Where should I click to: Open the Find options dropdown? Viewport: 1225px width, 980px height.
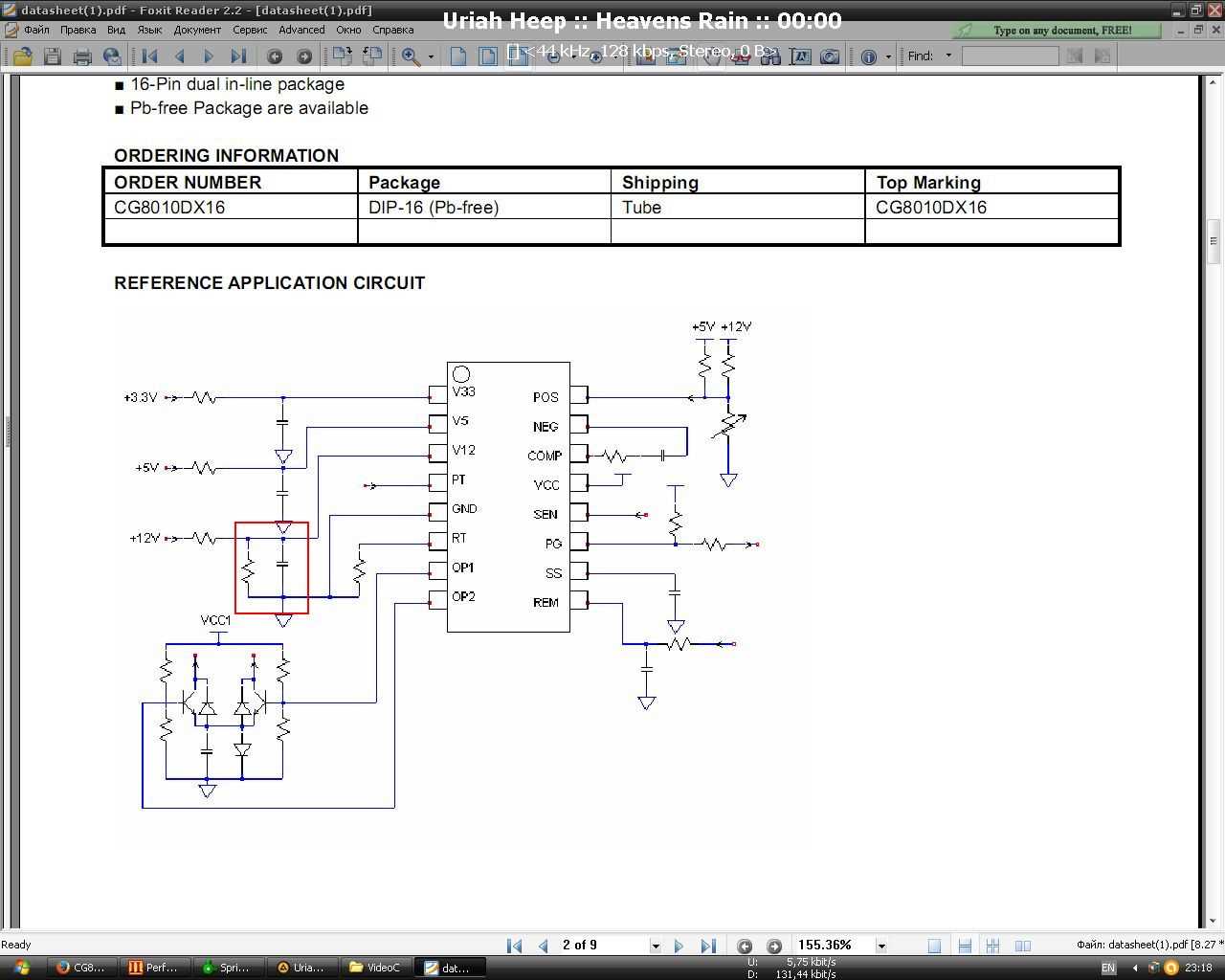click(x=948, y=56)
